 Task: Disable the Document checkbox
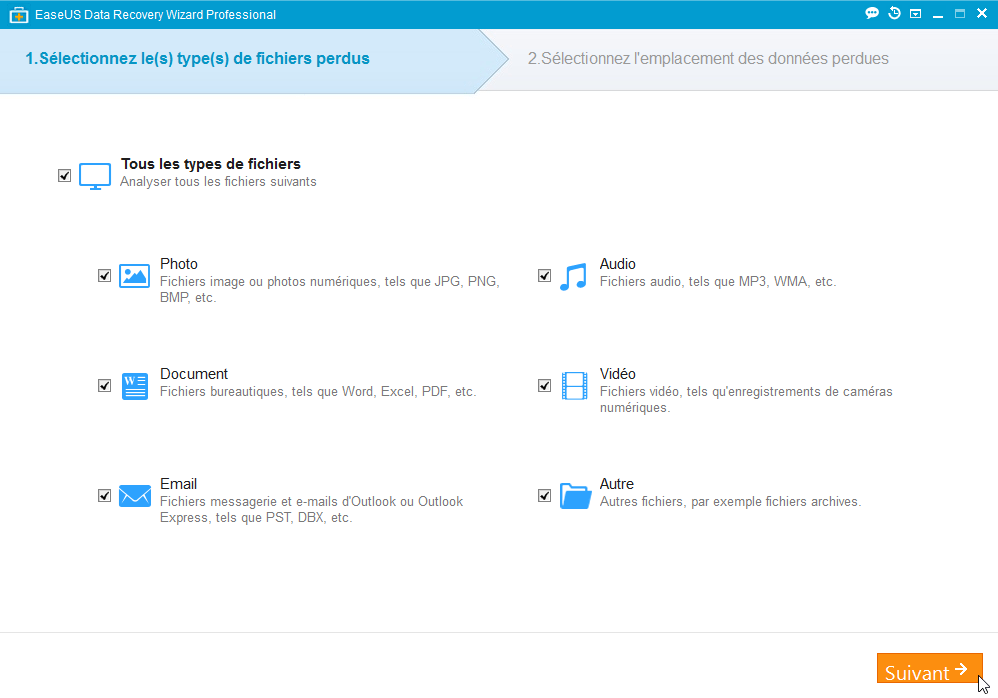[104, 386]
